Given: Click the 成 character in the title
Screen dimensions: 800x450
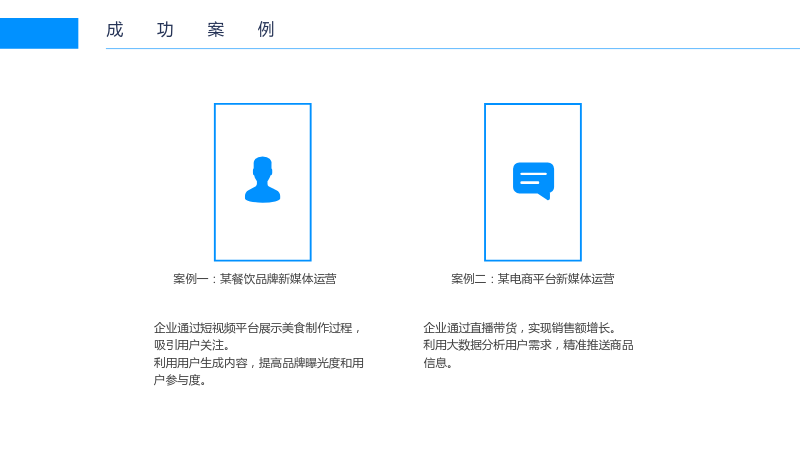Looking at the screenshot, I should pos(115,30).
